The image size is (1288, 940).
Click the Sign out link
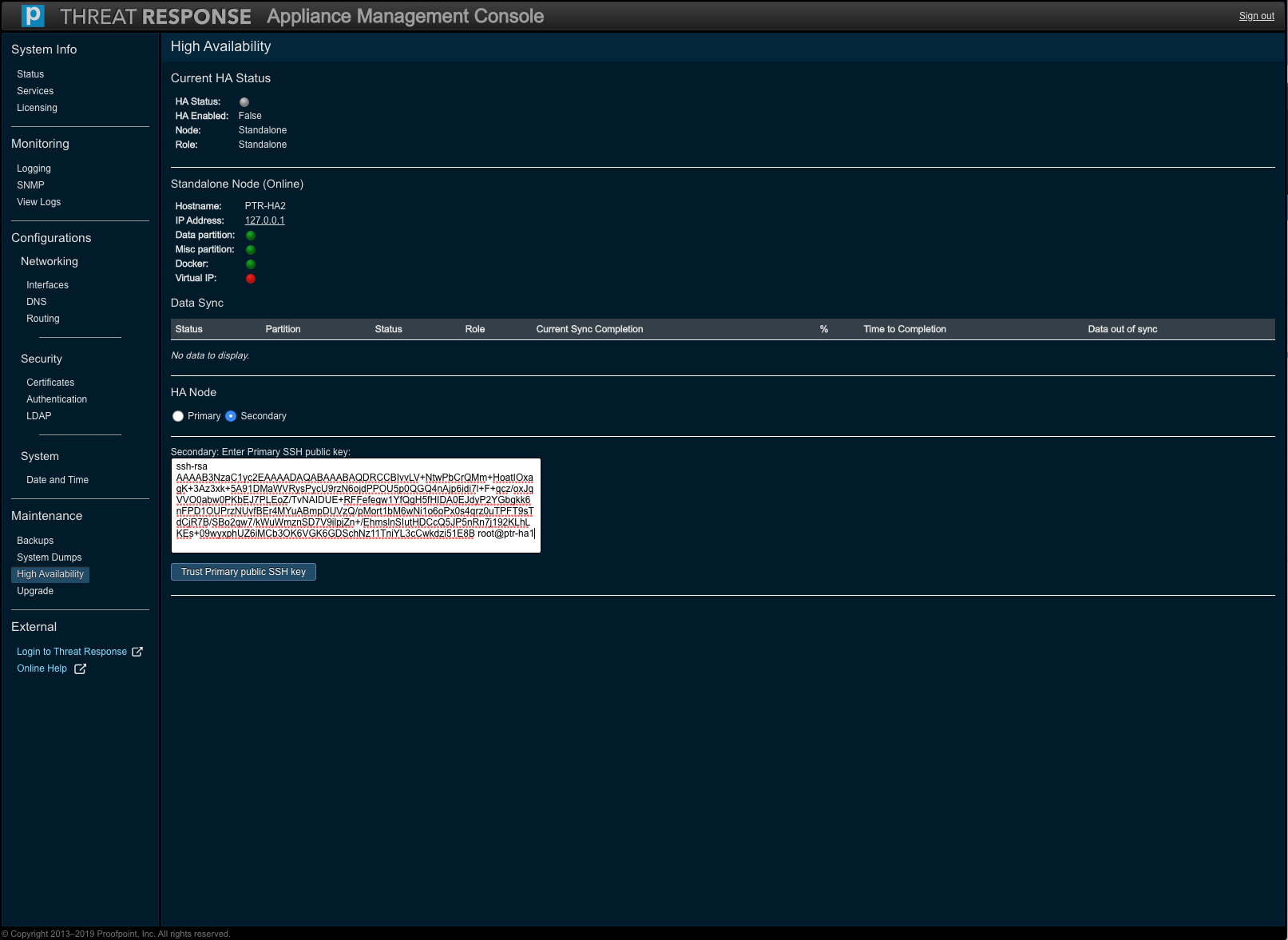pos(1256,16)
